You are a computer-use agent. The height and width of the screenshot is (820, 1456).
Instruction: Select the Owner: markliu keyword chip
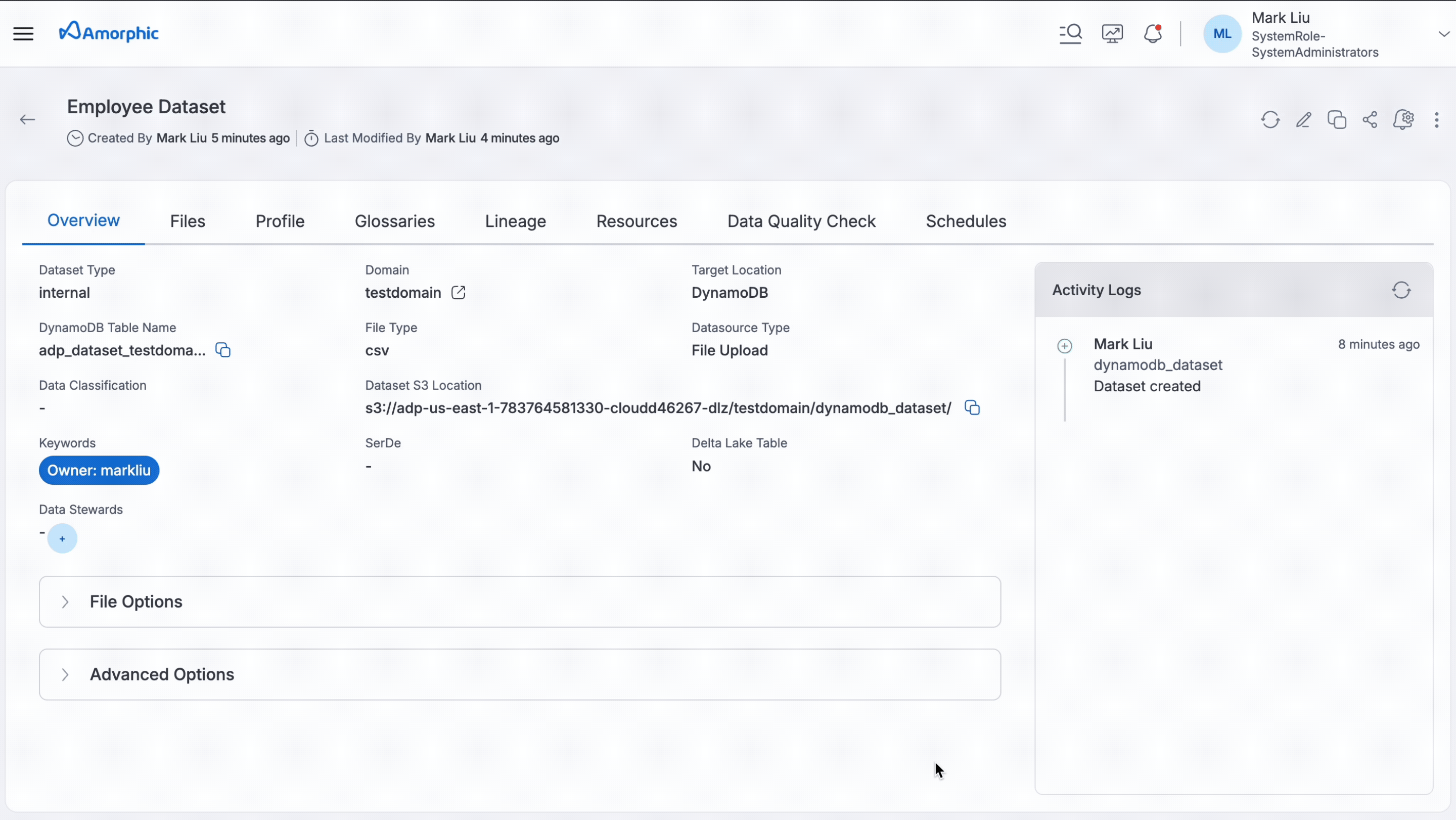99,470
